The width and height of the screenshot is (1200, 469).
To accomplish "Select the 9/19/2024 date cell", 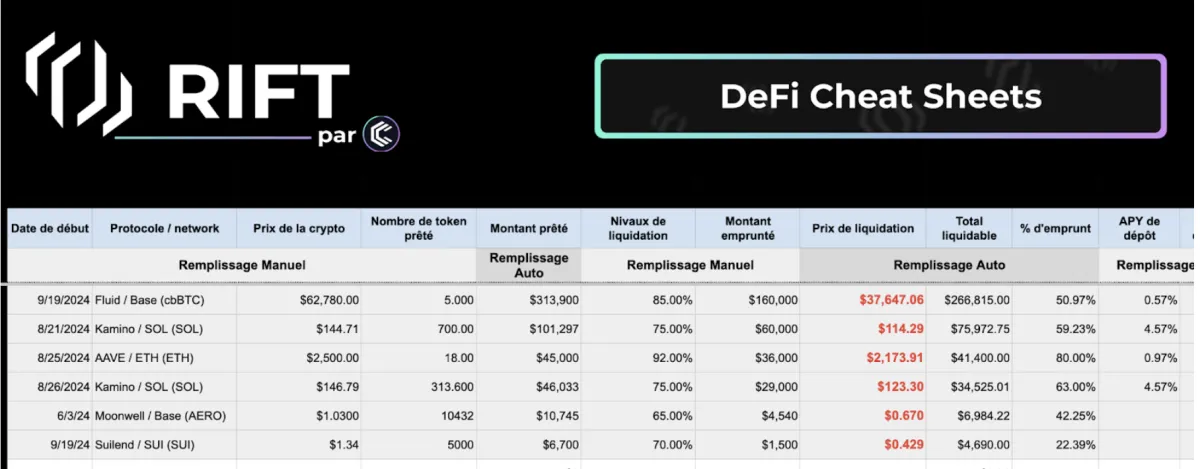I will click(49, 300).
